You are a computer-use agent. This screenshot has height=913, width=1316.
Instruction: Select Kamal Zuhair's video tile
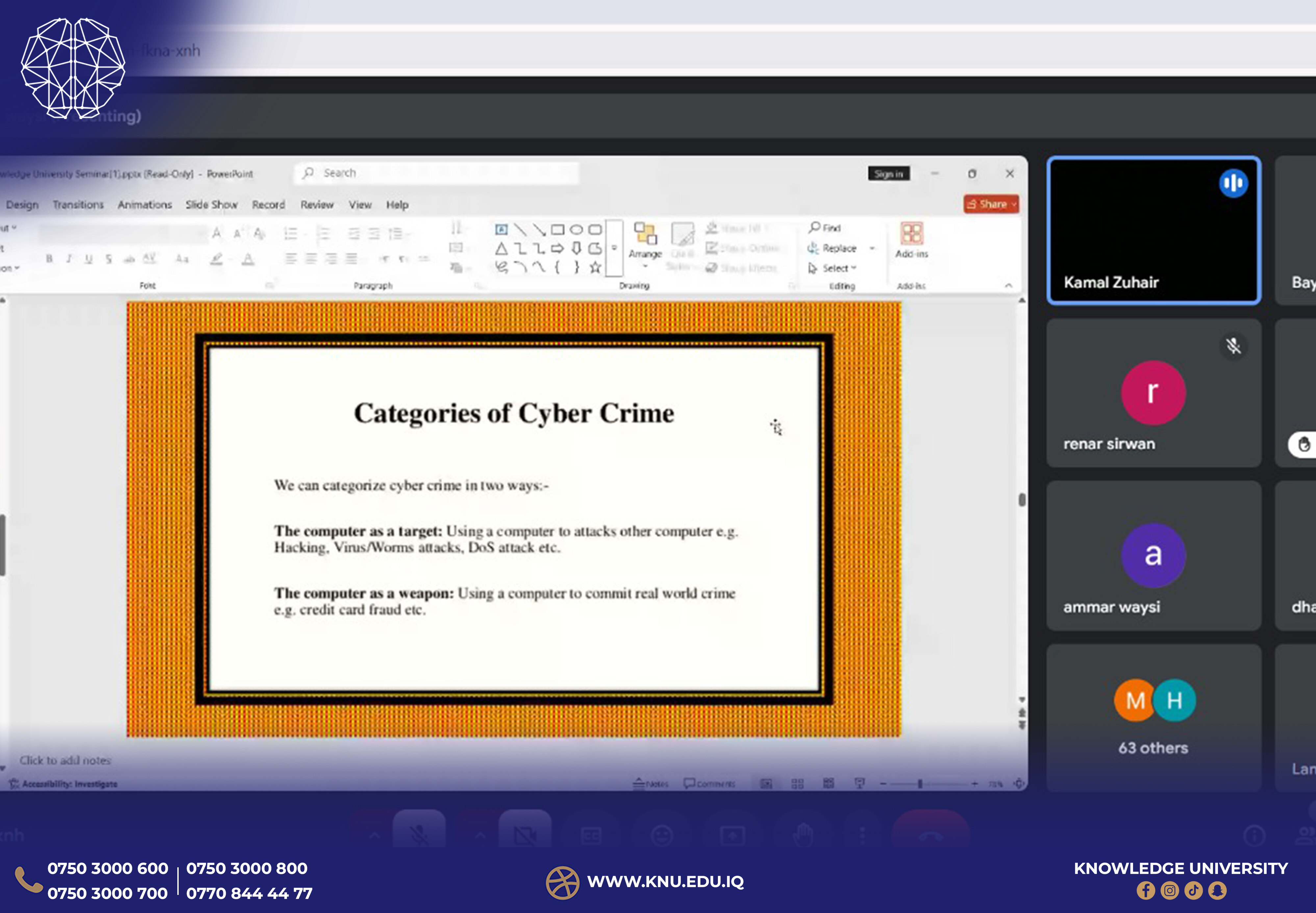(1153, 230)
